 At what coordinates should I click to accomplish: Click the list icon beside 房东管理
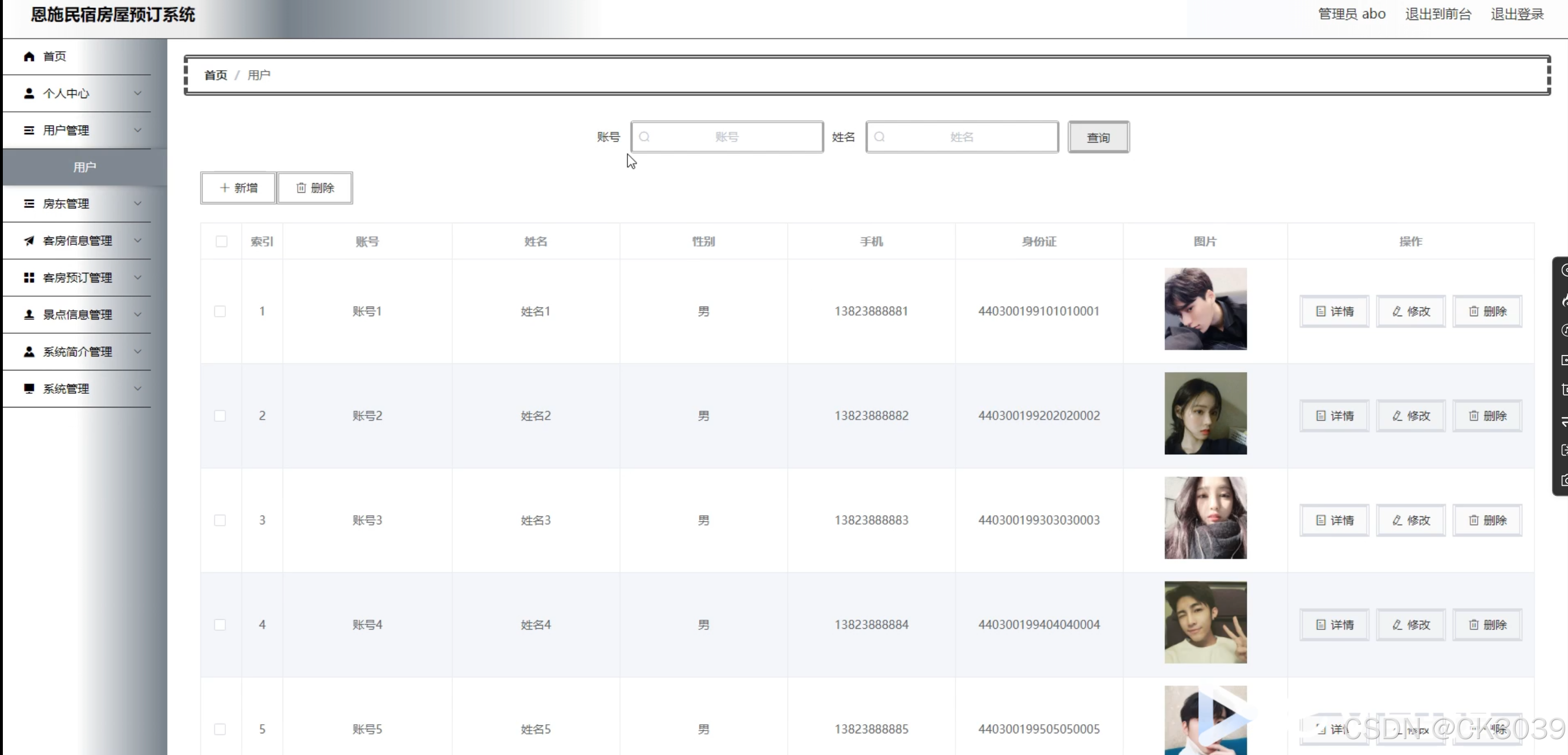[x=29, y=203]
